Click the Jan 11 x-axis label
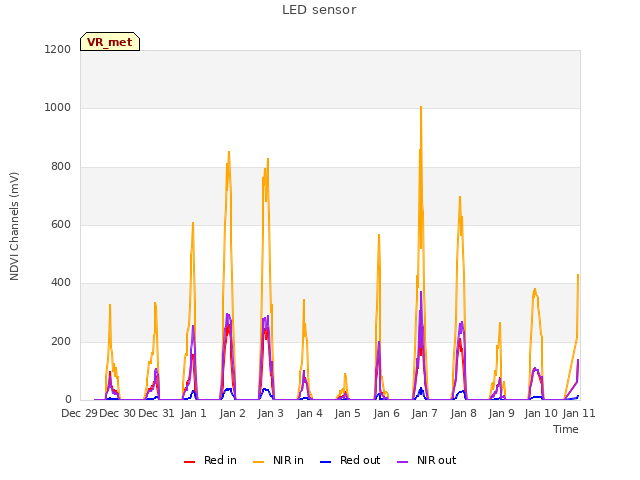Image resolution: width=640 pixels, height=480 pixels. coord(579,413)
